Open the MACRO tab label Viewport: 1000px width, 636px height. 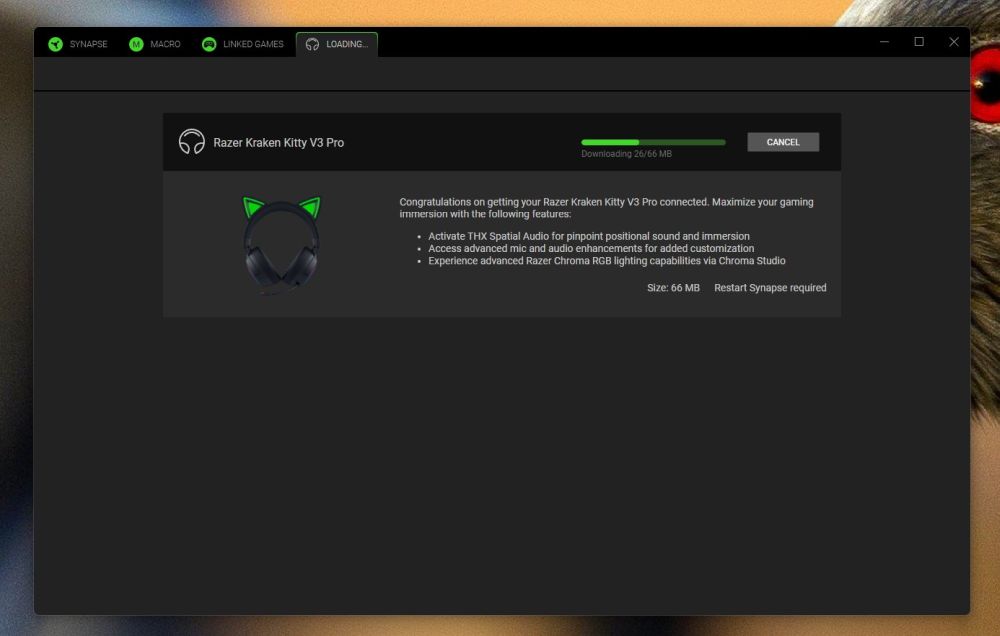[x=165, y=44]
